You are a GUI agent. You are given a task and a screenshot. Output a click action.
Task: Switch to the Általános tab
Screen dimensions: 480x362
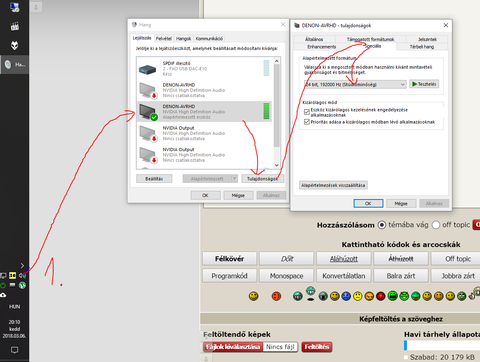[314, 39]
